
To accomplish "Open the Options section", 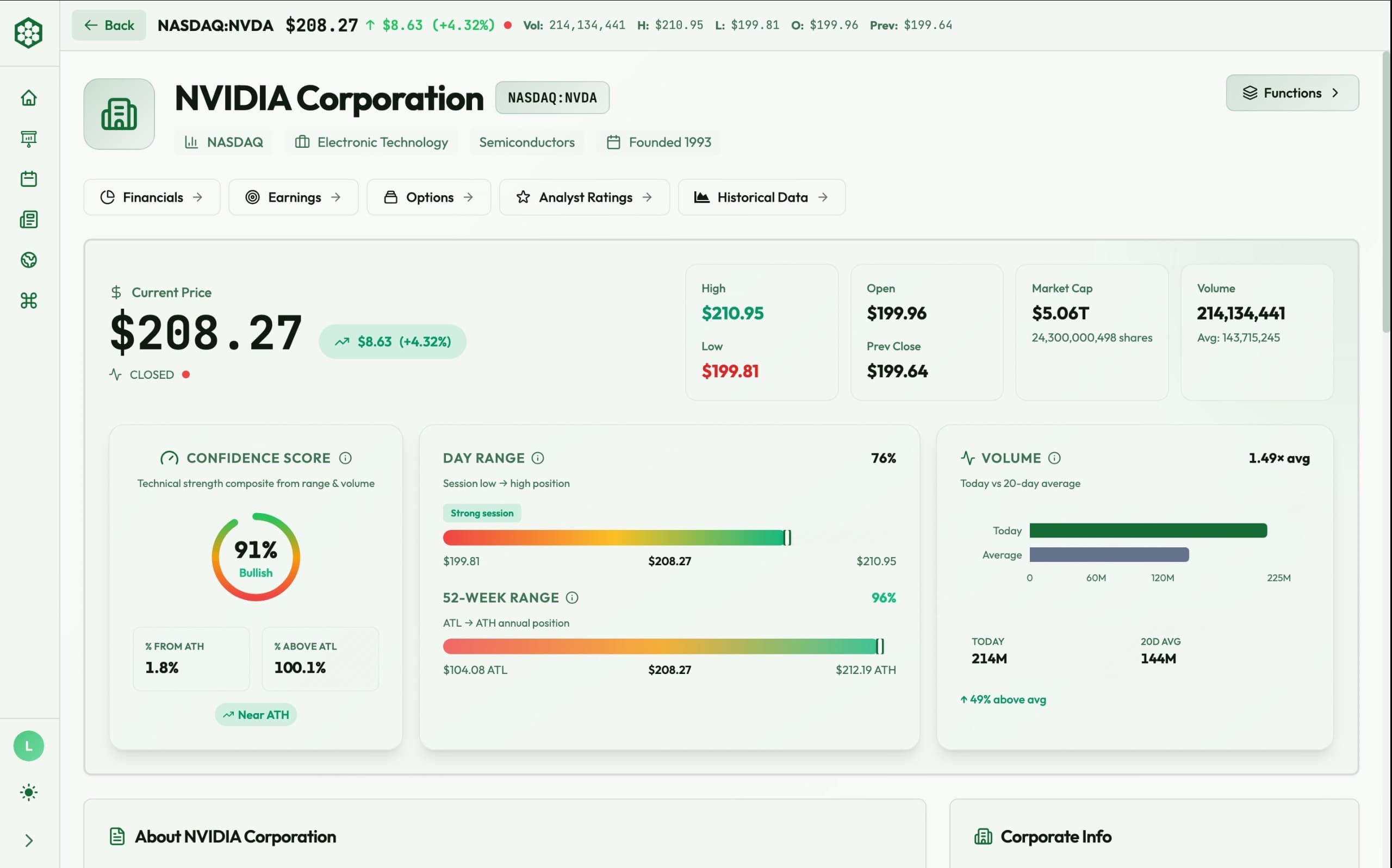I will (428, 197).
